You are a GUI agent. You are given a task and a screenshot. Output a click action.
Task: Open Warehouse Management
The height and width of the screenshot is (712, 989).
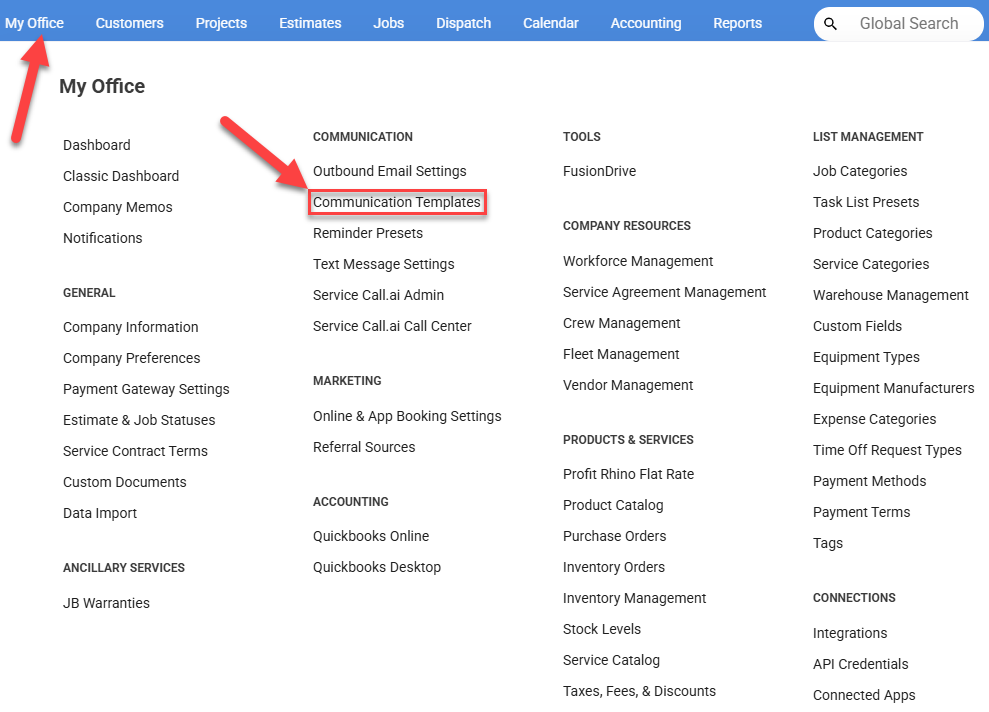[891, 295]
